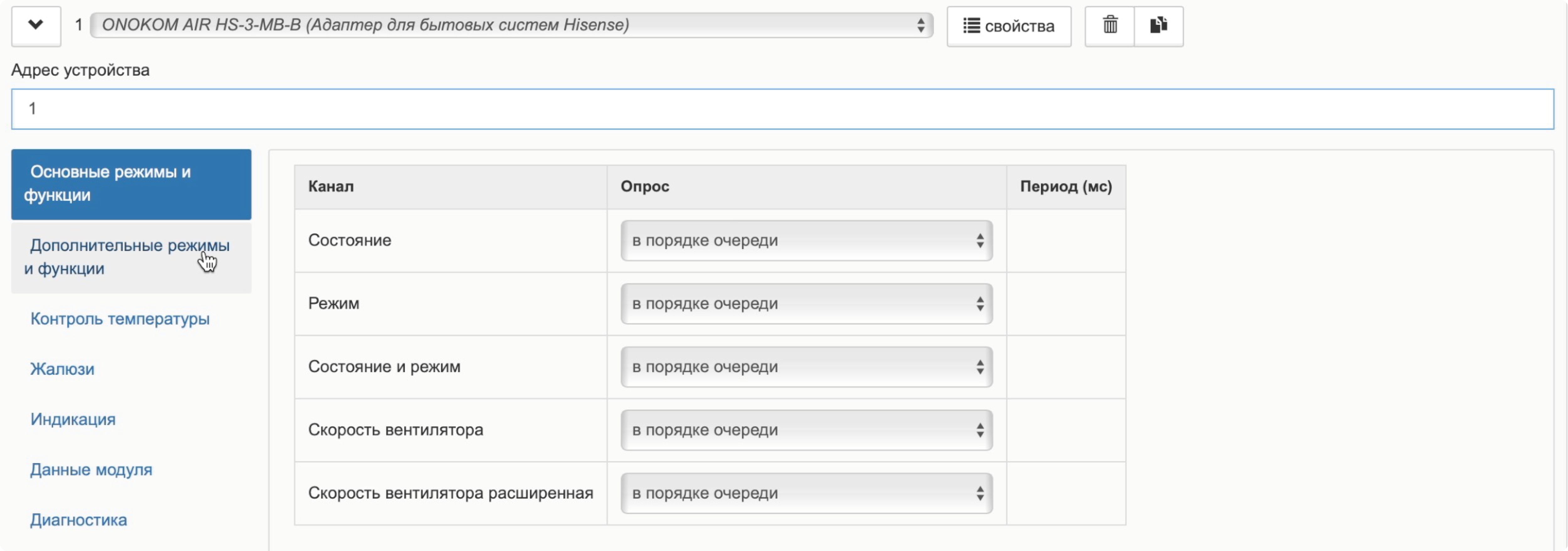Switch to Дополнительные режимы и функции tab
This screenshot has width=1568, height=551.
click(x=131, y=257)
